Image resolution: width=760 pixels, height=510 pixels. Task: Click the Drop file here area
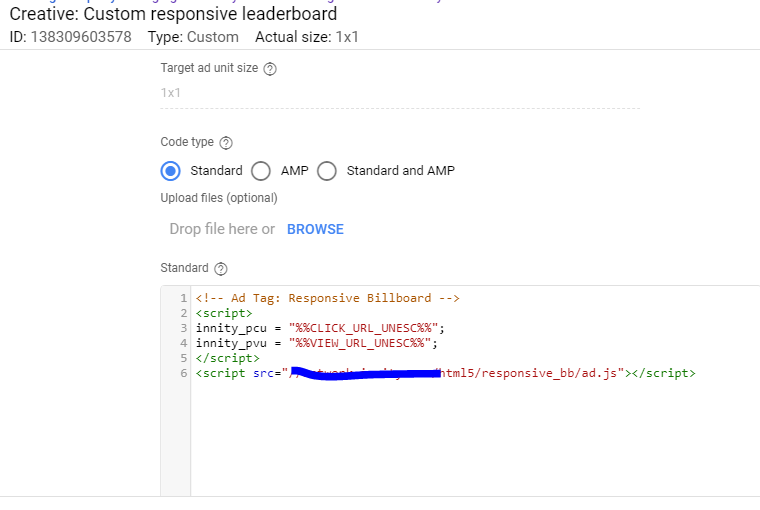coord(222,229)
